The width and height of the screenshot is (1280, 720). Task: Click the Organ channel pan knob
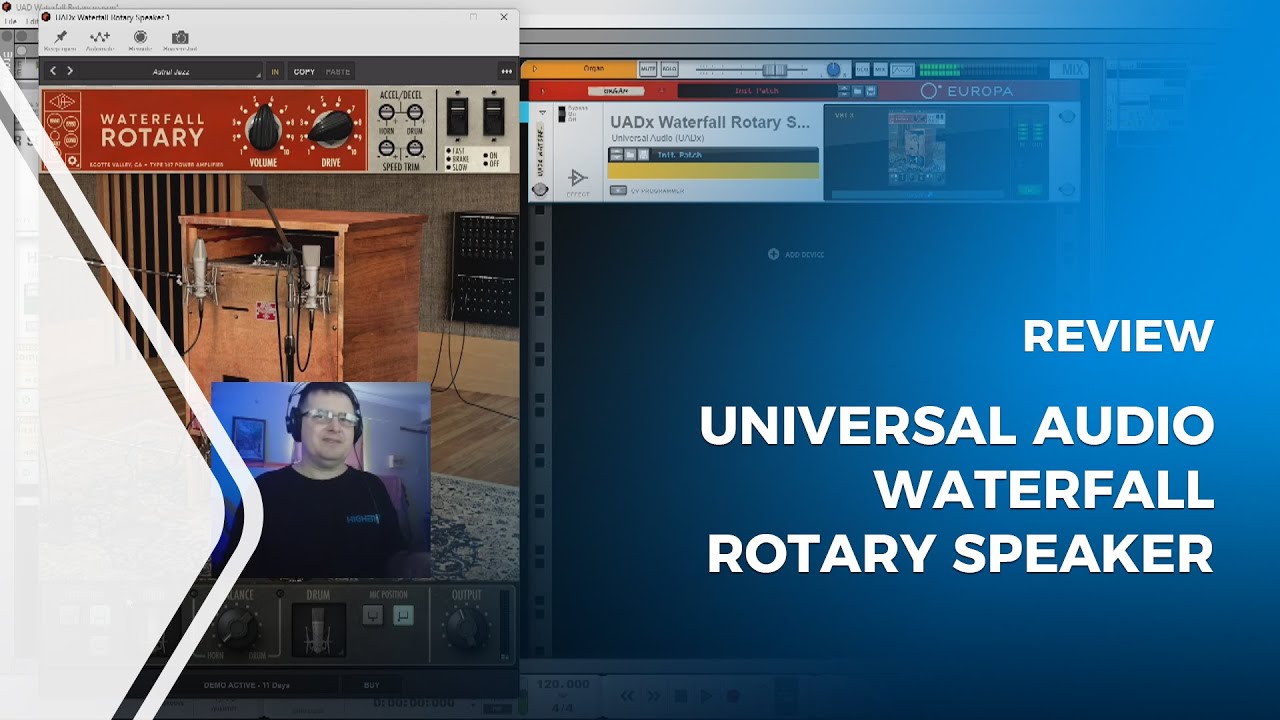point(833,69)
